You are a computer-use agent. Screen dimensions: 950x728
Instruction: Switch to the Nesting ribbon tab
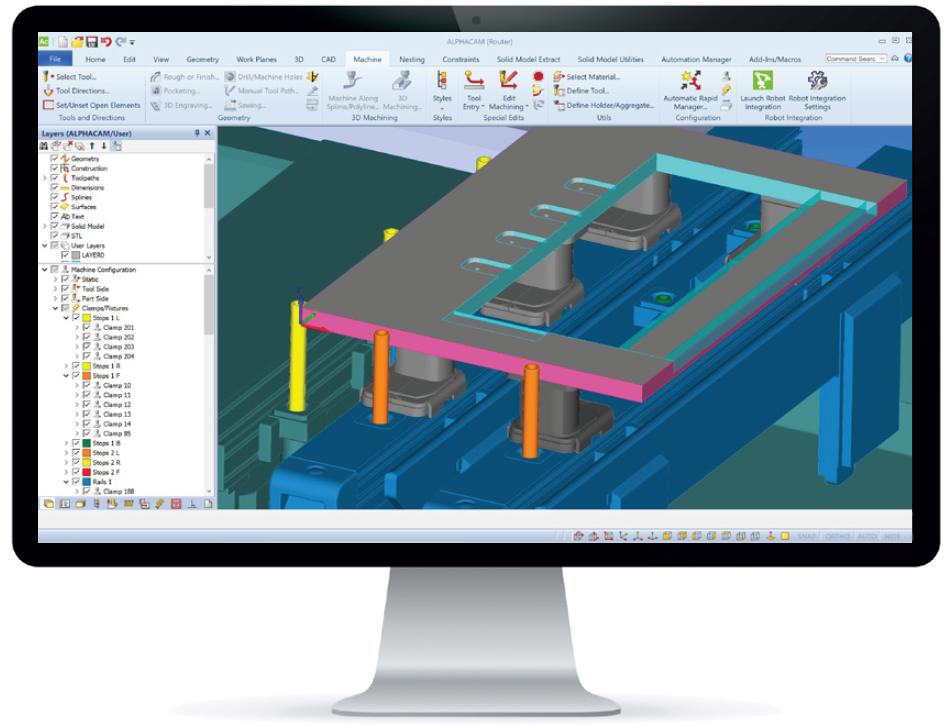click(x=412, y=59)
